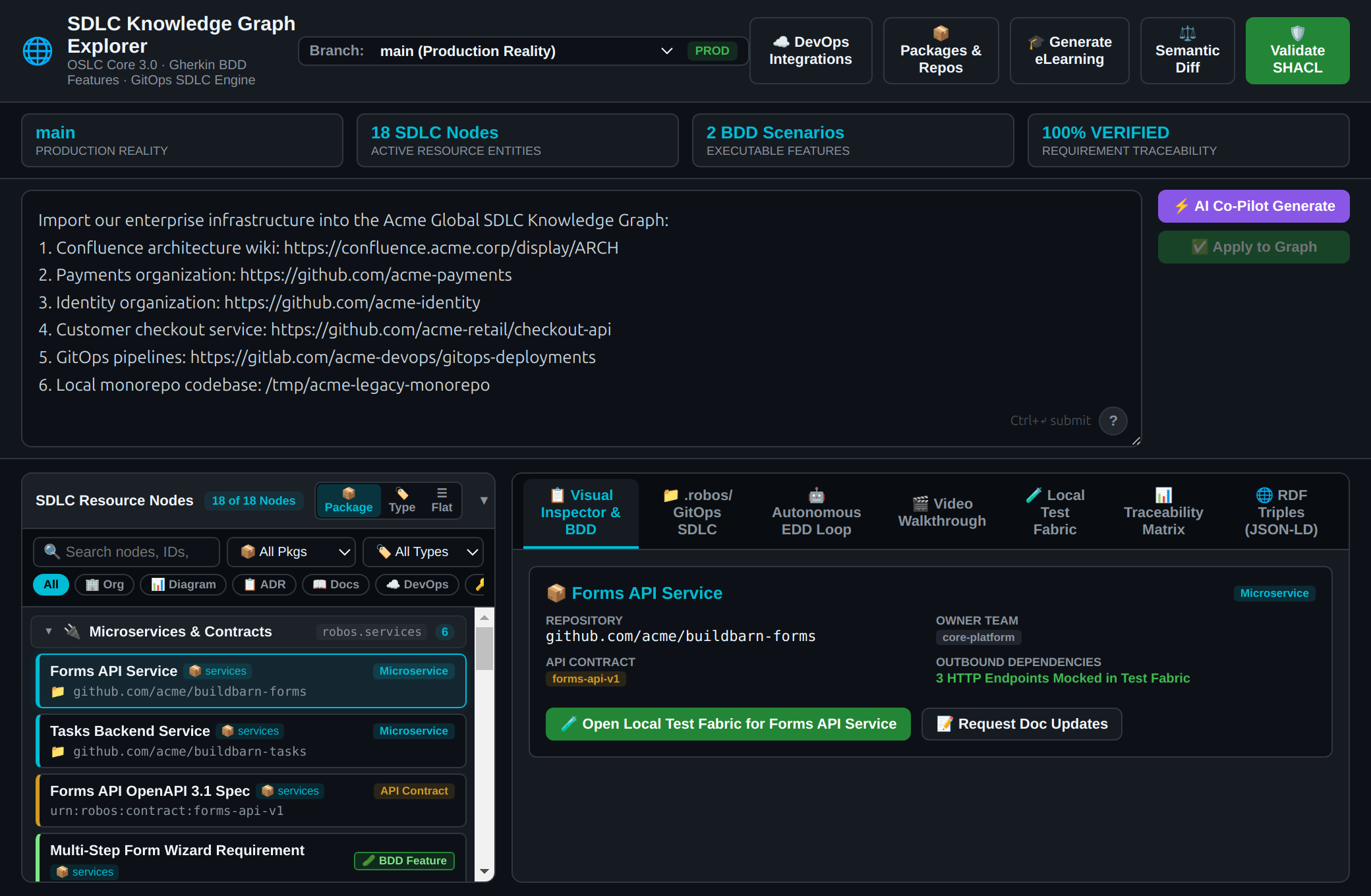Viewport: 1371px width, 896px height.
Task: Switch node grouping to Type view
Action: (x=402, y=501)
